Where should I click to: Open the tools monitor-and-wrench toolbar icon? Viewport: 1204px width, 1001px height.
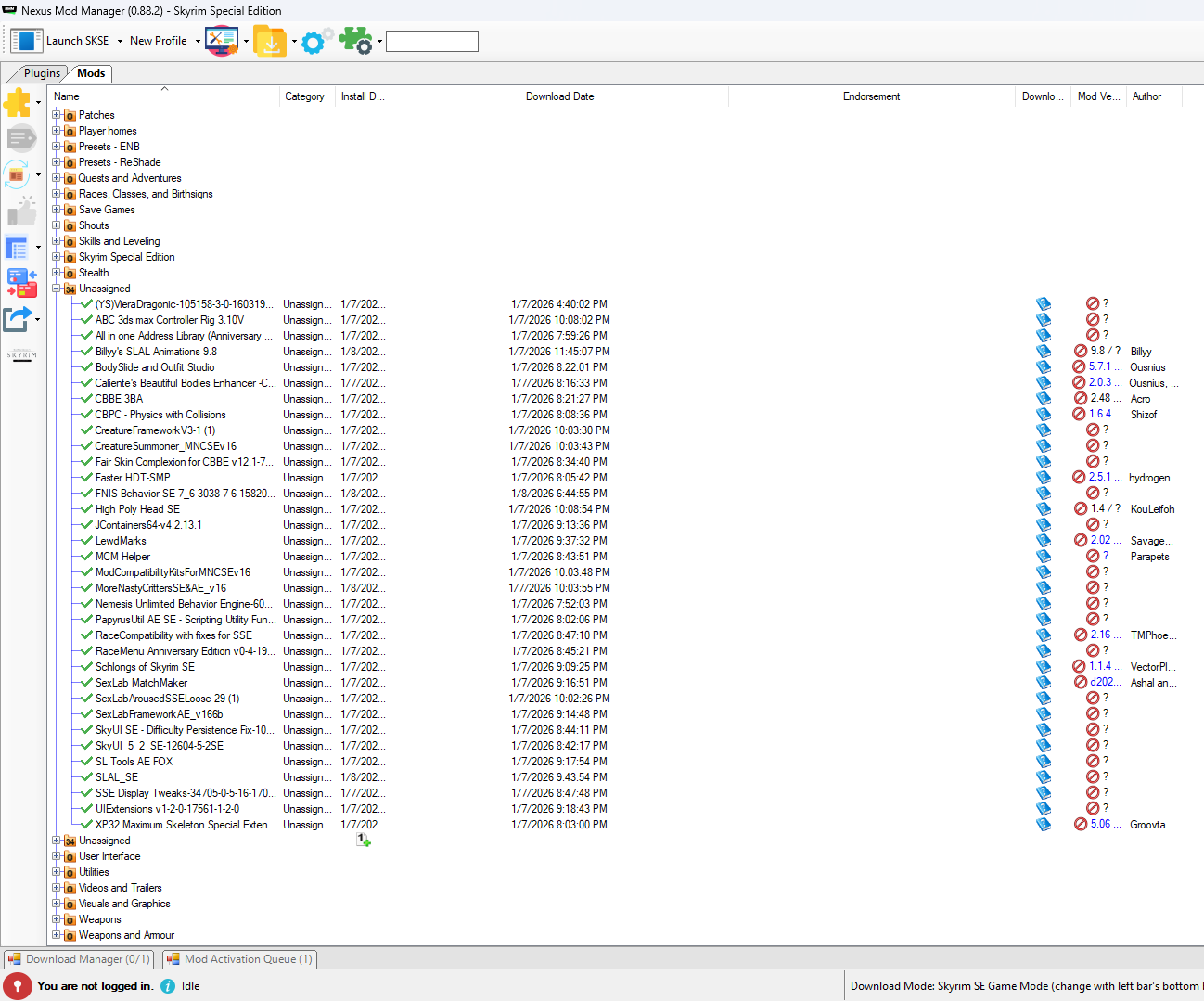coord(222,41)
